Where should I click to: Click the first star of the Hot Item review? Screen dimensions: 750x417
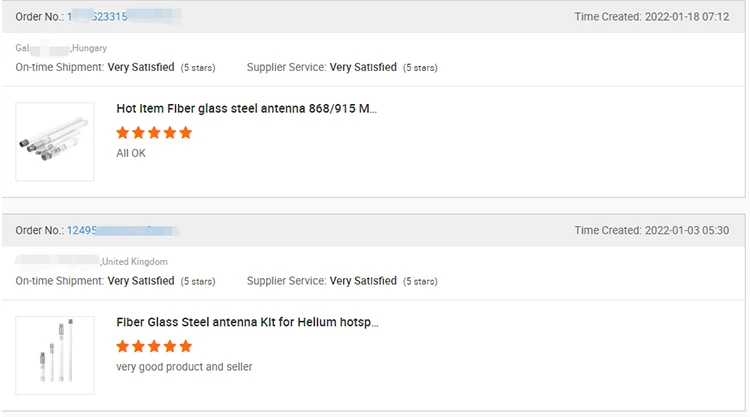[123, 133]
